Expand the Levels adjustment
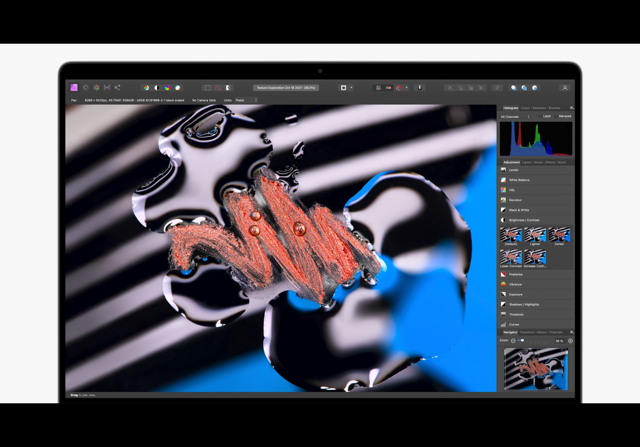 pyautogui.click(x=536, y=170)
